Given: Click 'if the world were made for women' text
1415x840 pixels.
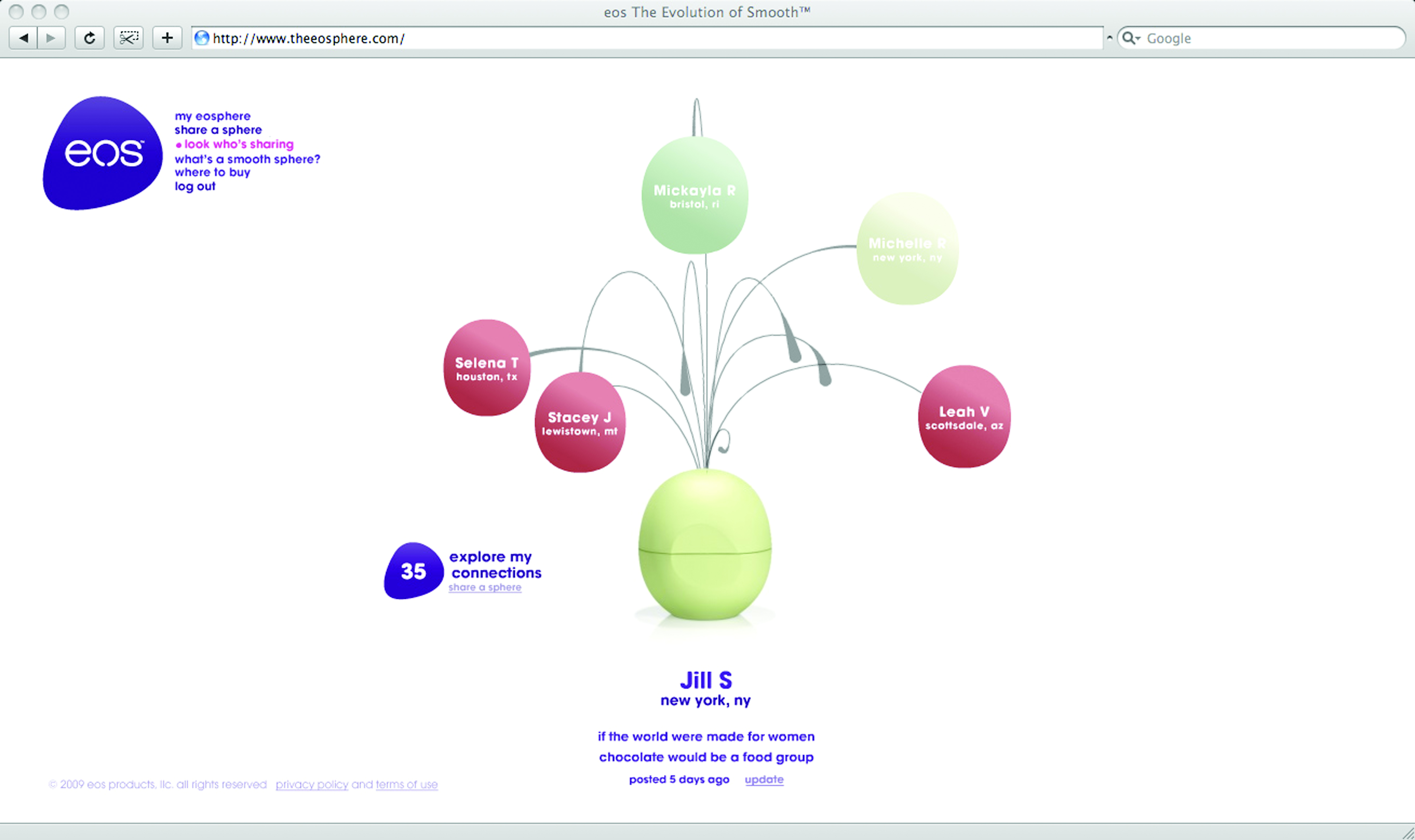Looking at the screenshot, I should coord(706,736).
